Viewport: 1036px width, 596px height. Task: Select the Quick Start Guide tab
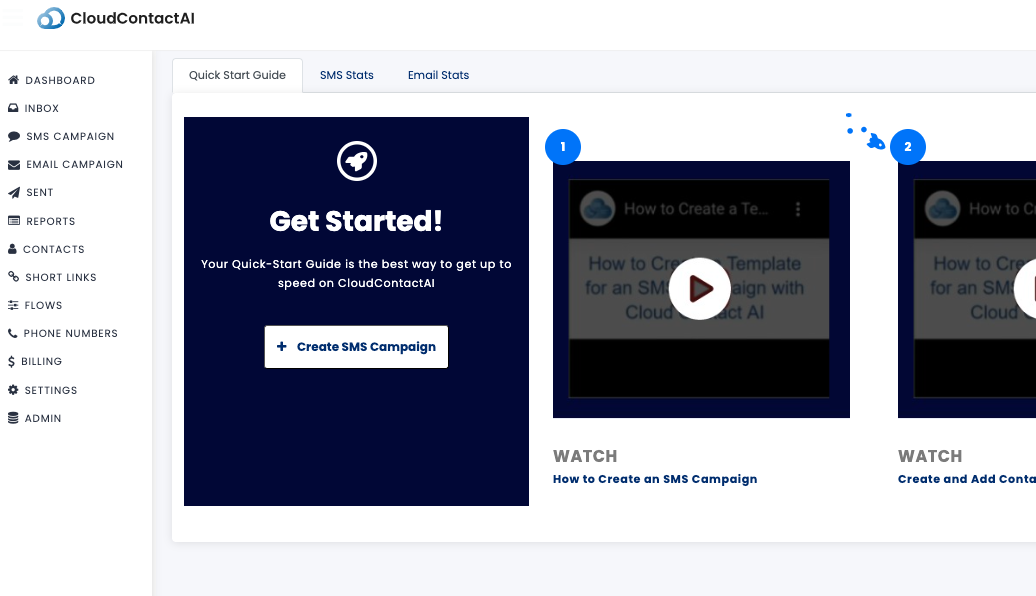pos(237,75)
